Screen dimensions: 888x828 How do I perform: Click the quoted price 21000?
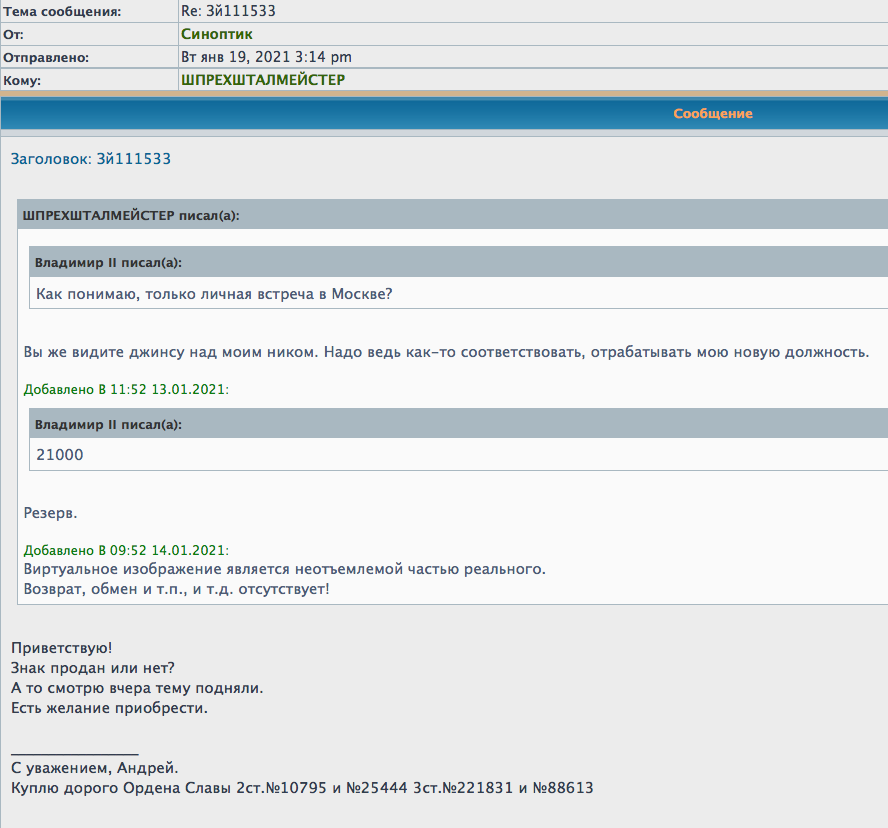coord(60,455)
